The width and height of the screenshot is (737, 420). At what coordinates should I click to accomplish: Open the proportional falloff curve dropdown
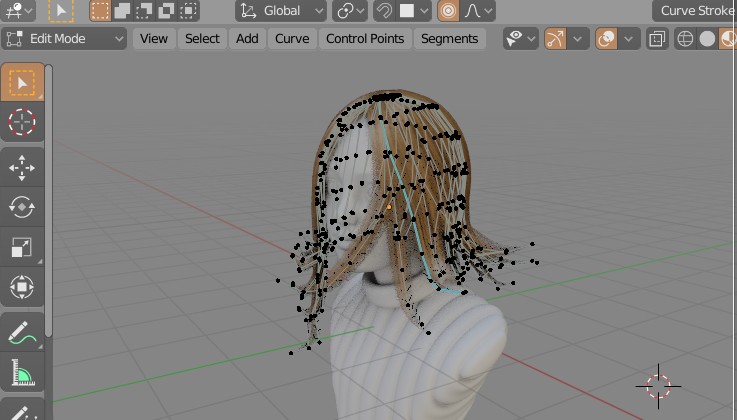tap(478, 10)
